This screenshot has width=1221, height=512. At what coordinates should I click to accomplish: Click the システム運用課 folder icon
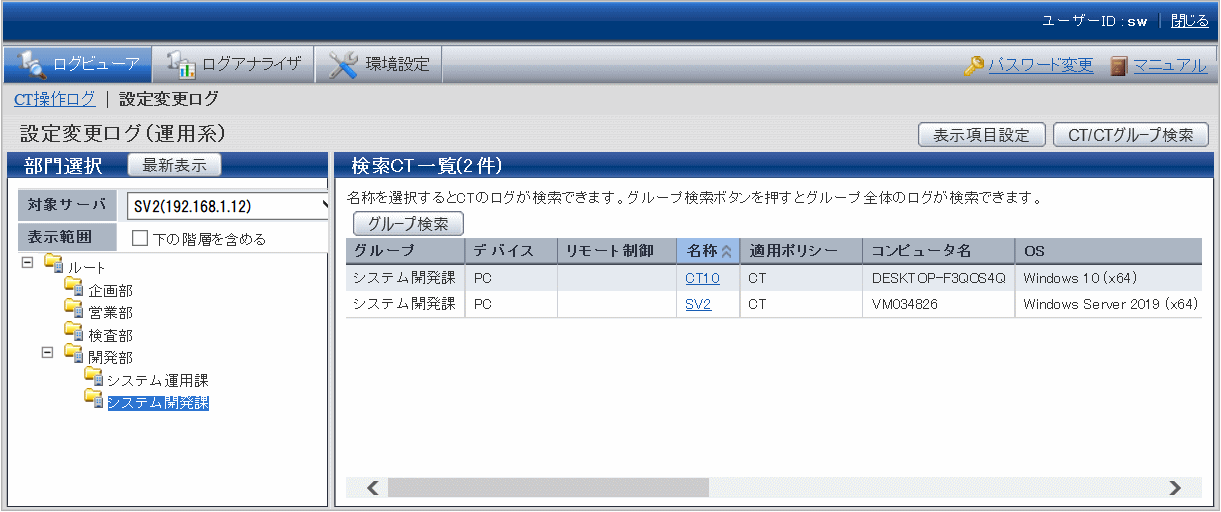coord(94,378)
